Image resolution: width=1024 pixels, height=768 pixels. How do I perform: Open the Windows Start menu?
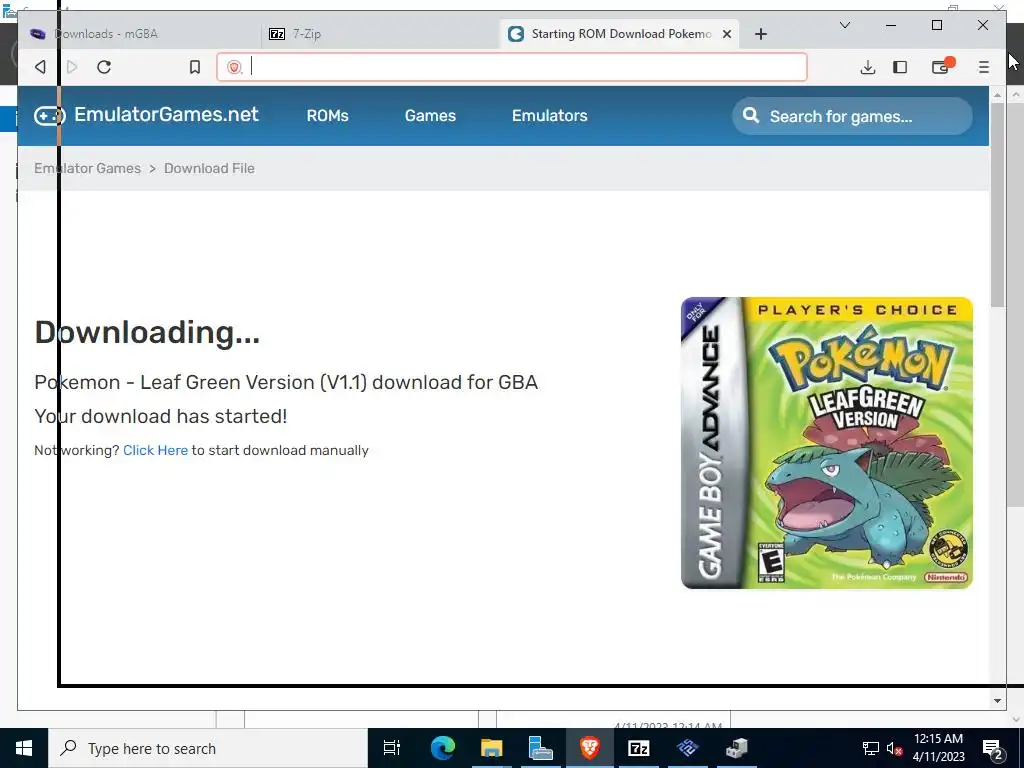pos(24,748)
